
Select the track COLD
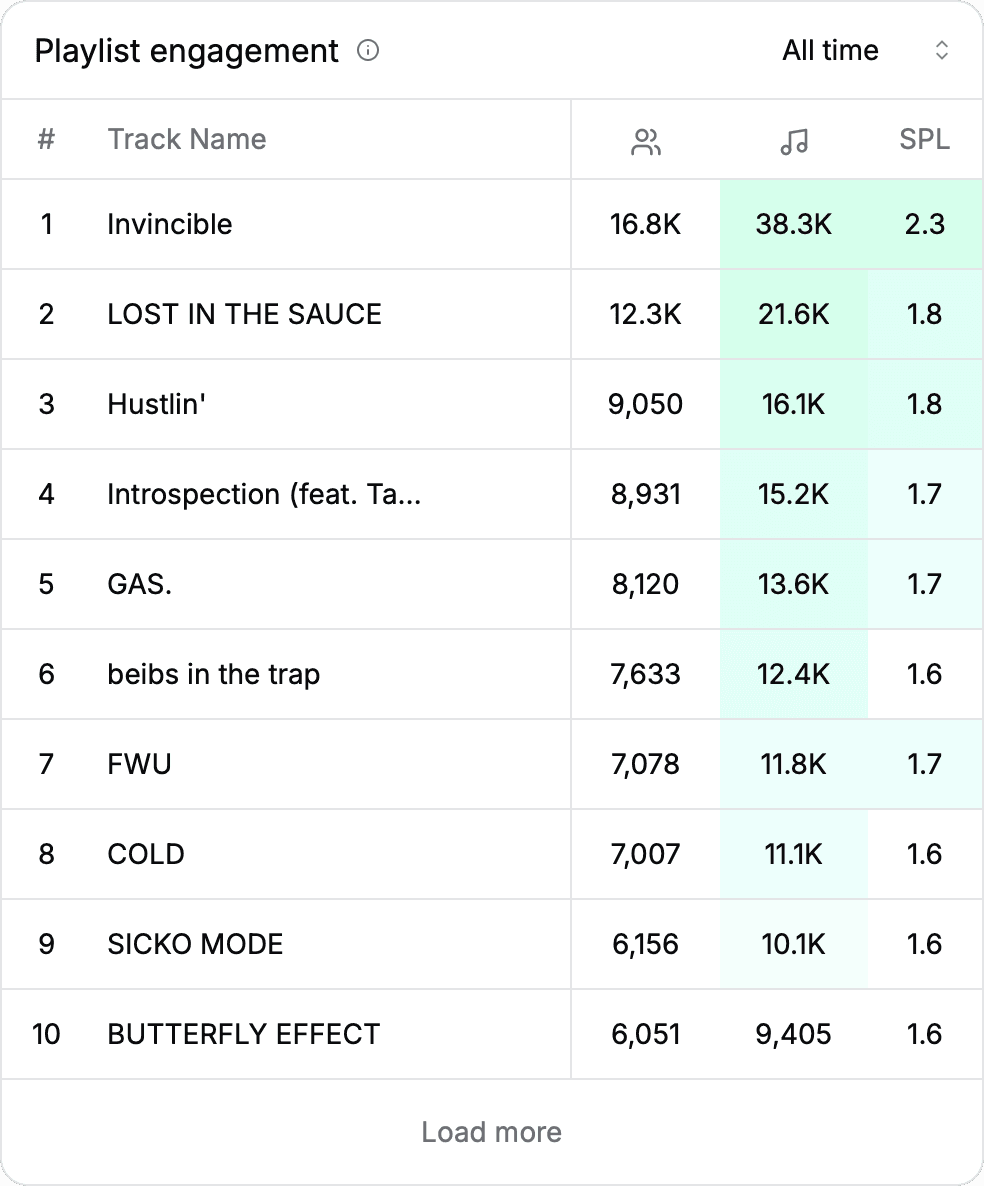(x=145, y=854)
